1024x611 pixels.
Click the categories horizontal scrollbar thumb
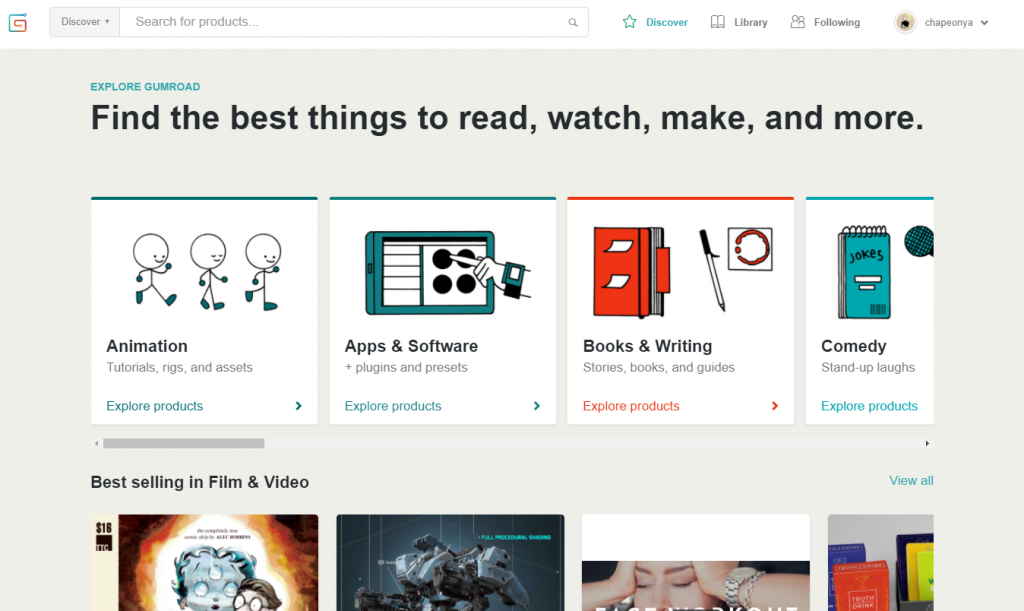[184, 443]
